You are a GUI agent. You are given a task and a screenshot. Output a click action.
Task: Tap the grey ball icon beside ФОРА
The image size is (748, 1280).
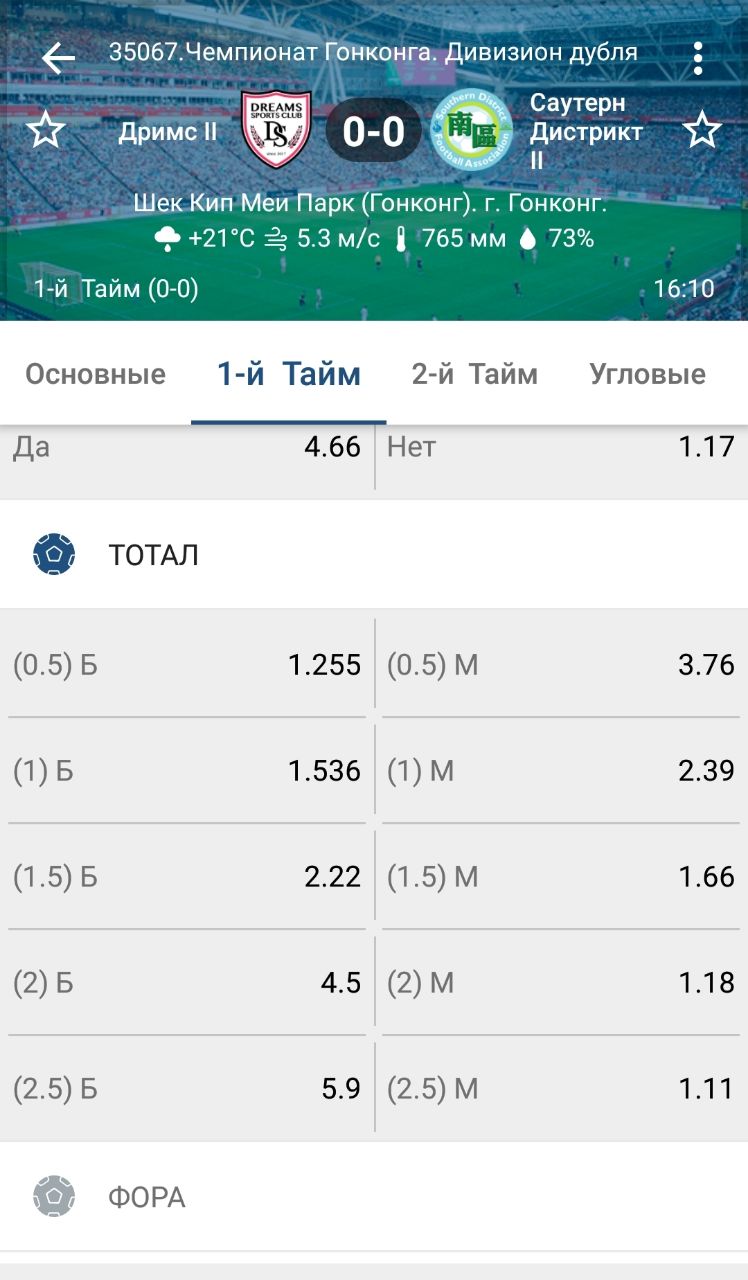(54, 1196)
